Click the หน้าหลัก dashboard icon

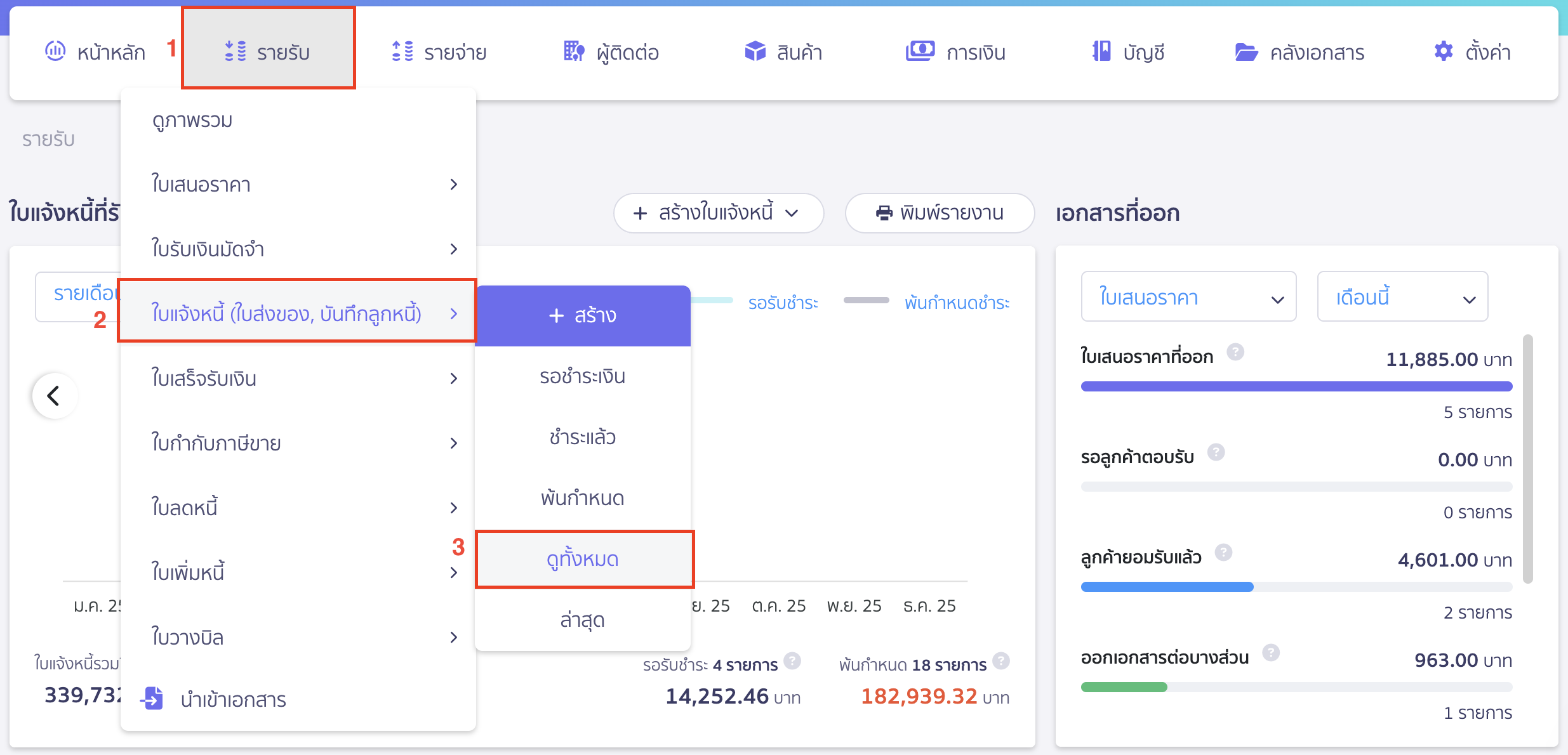[55, 51]
